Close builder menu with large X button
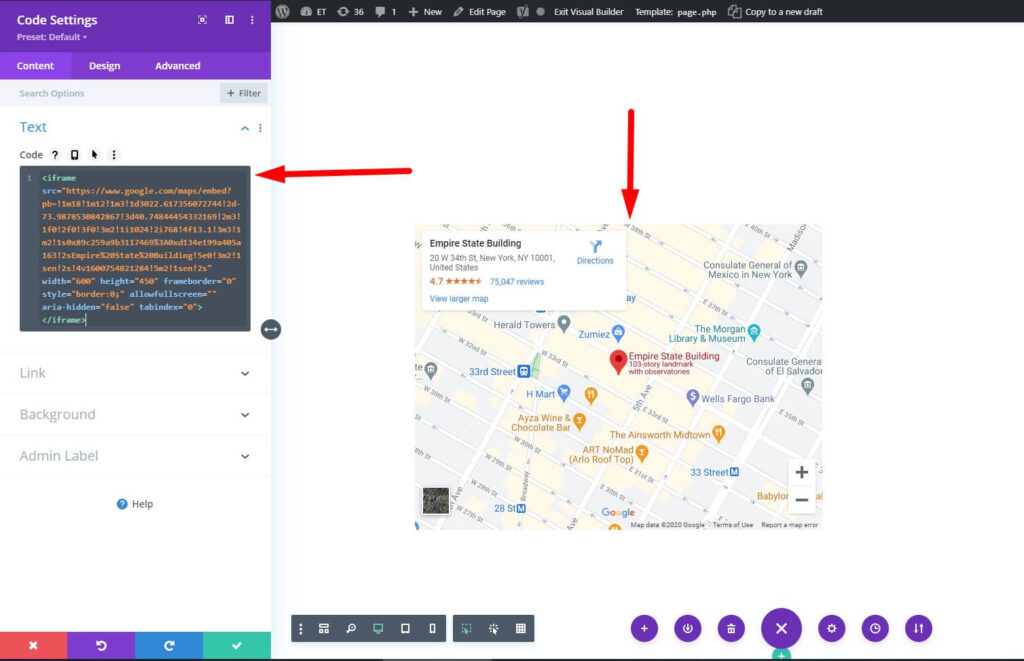Viewport: 1024px width, 661px height. tap(781, 629)
